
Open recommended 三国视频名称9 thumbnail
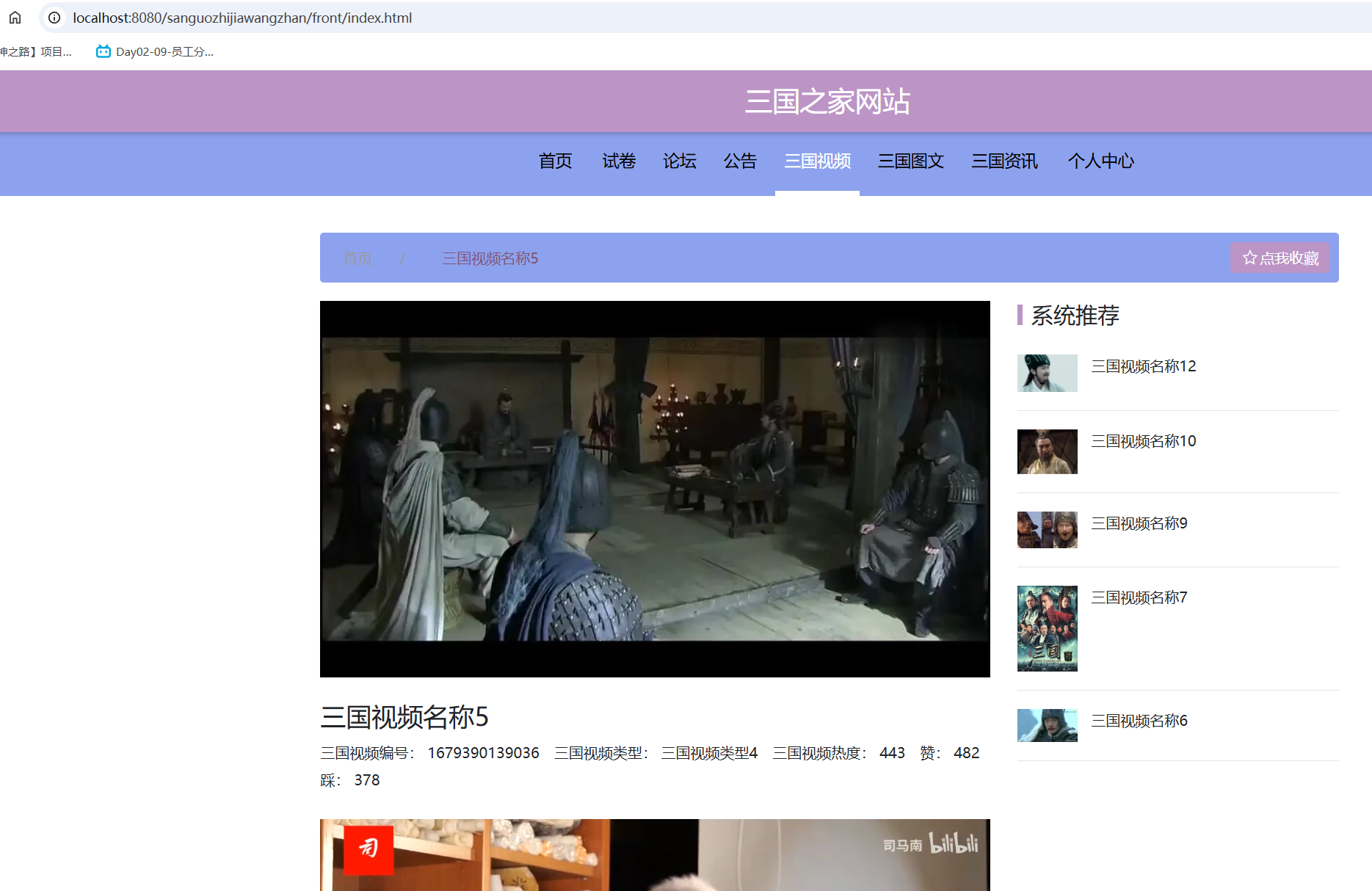pyautogui.click(x=1048, y=530)
